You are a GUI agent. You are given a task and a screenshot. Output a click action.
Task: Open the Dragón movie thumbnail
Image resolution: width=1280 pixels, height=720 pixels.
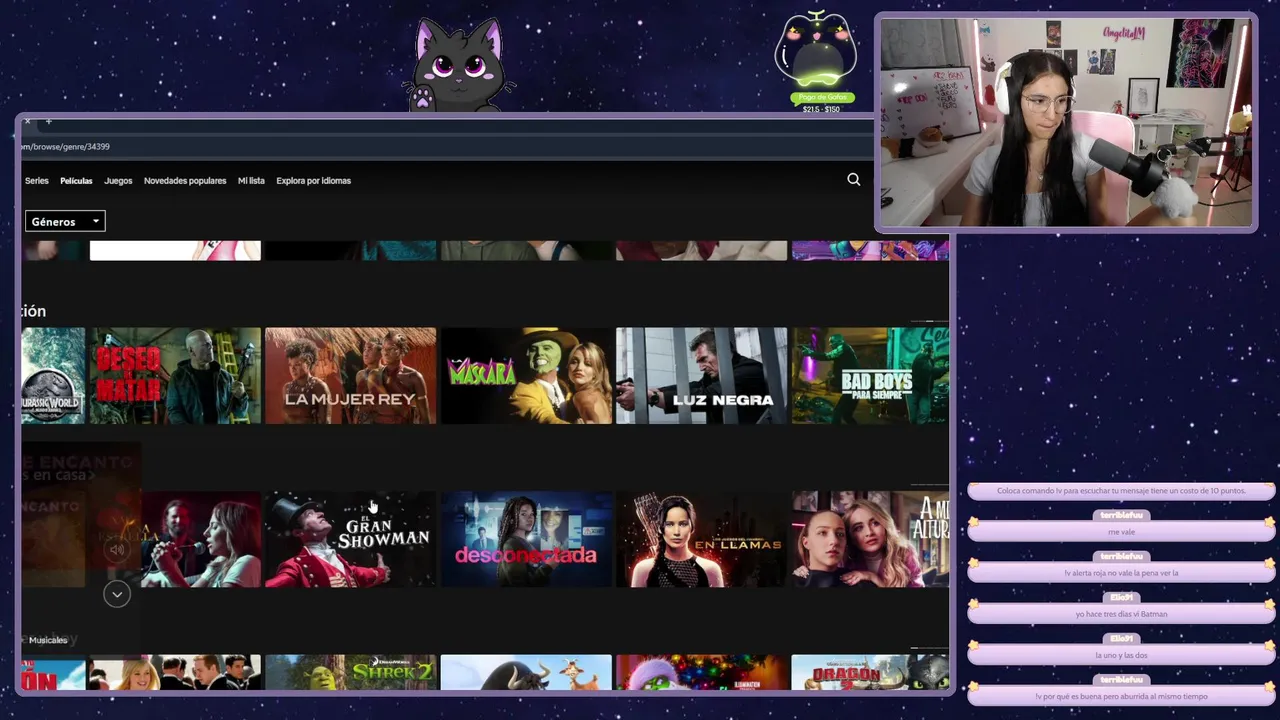(x=870, y=672)
